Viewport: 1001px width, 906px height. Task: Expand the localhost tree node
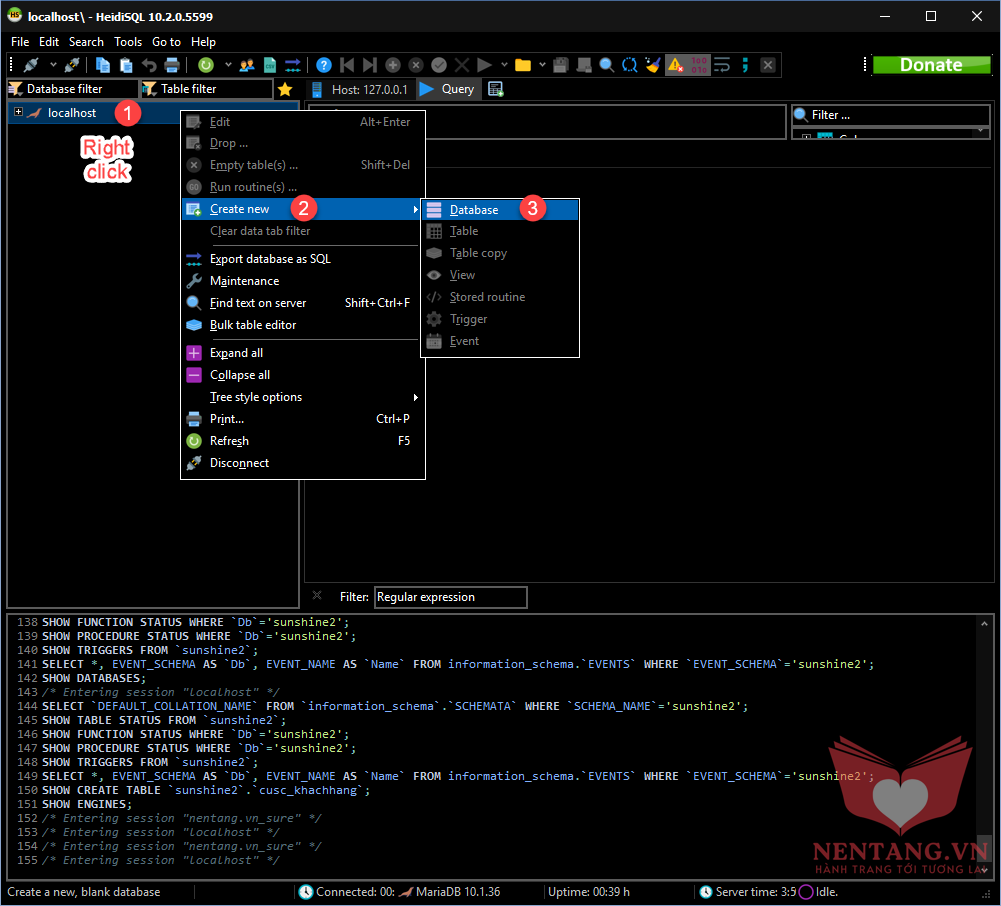[x=18, y=112]
